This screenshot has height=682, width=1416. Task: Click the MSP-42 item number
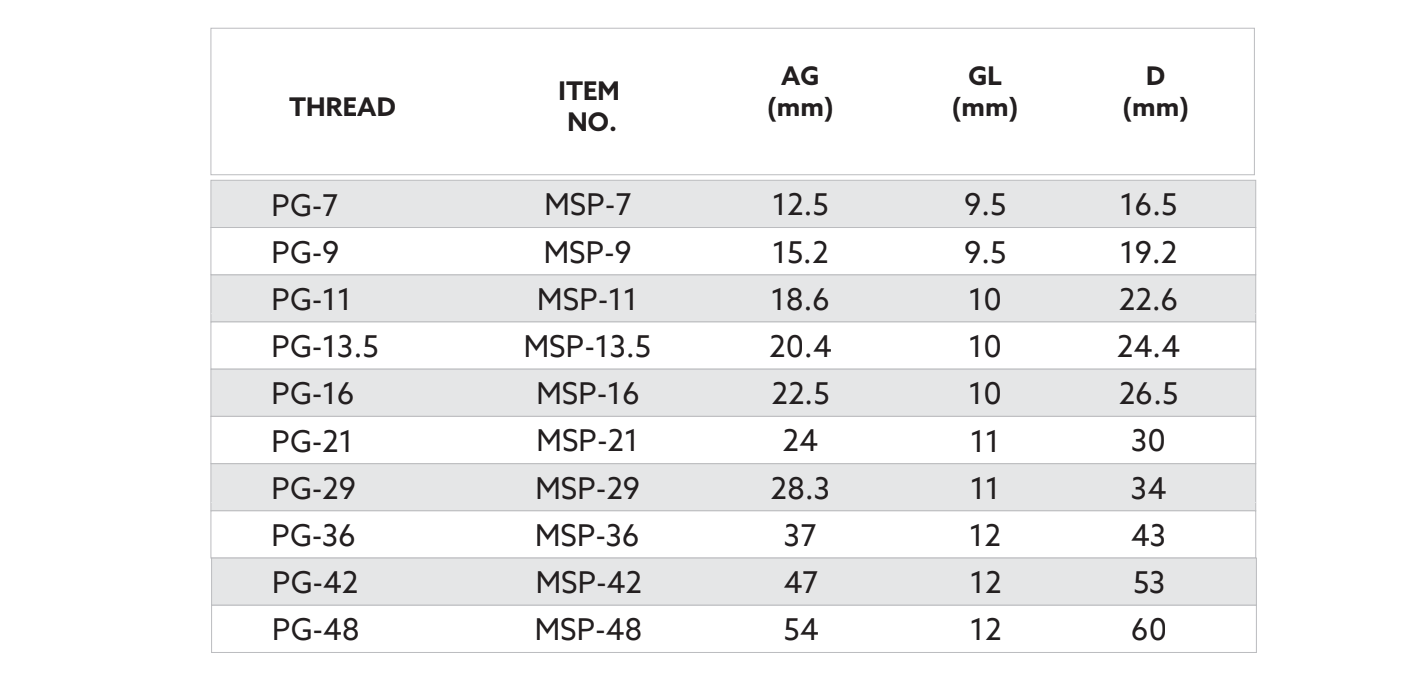[x=589, y=582]
